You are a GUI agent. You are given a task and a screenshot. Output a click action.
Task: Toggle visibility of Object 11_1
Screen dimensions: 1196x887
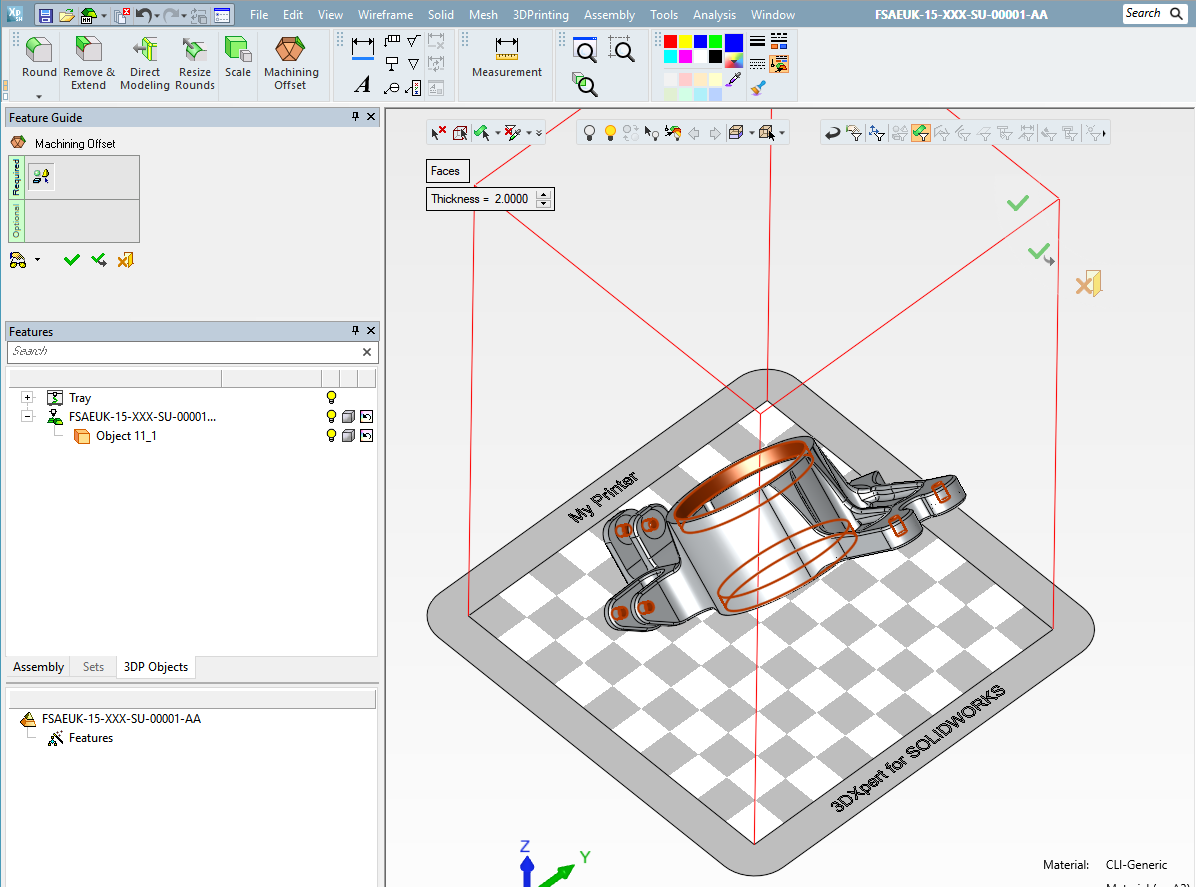tap(331, 435)
